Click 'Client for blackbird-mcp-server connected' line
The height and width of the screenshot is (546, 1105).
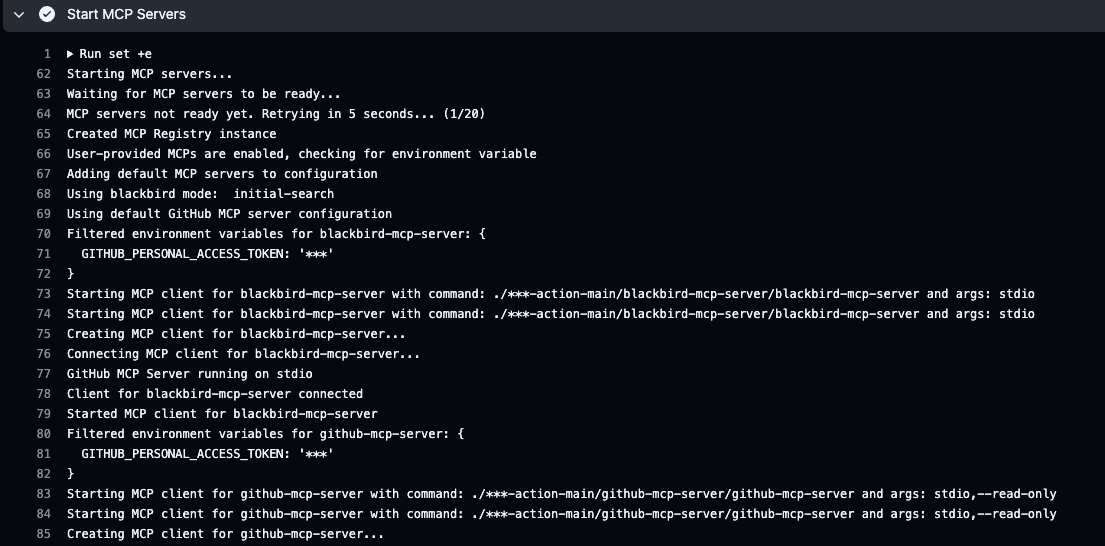(x=215, y=394)
